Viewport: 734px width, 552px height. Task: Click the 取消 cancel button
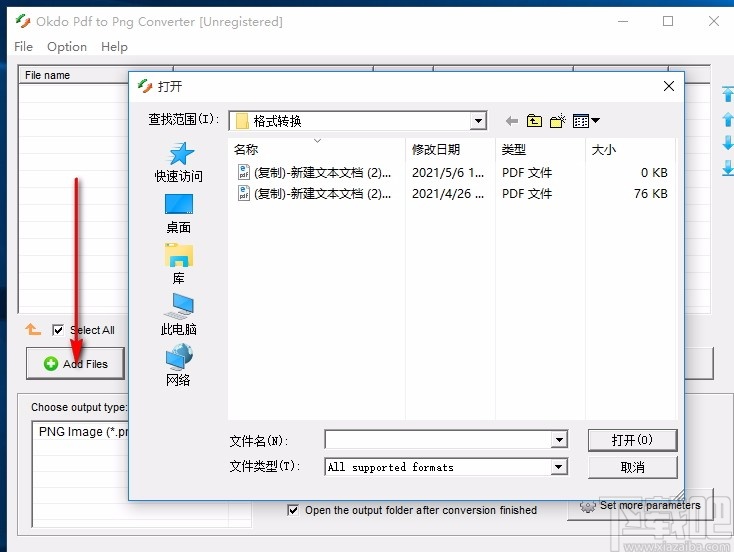pos(632,467)
